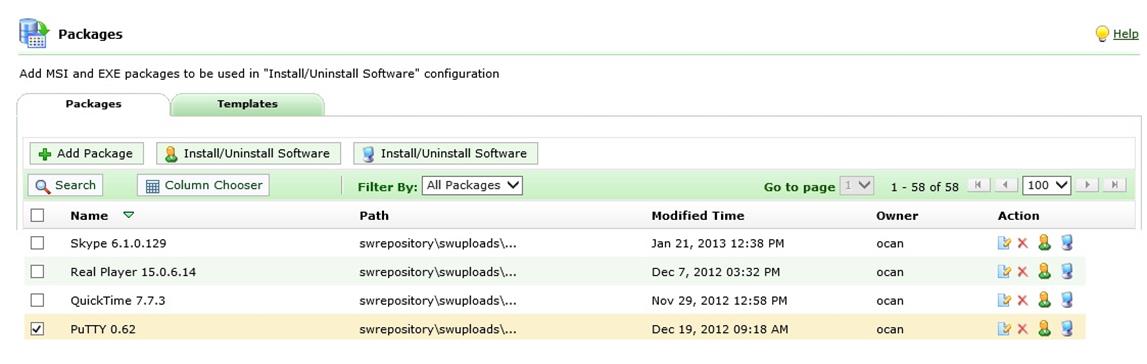The height and width of the screenshot is (364, 1147).
Task: Open the Go to page dropdown
Action: click(857, 186)
